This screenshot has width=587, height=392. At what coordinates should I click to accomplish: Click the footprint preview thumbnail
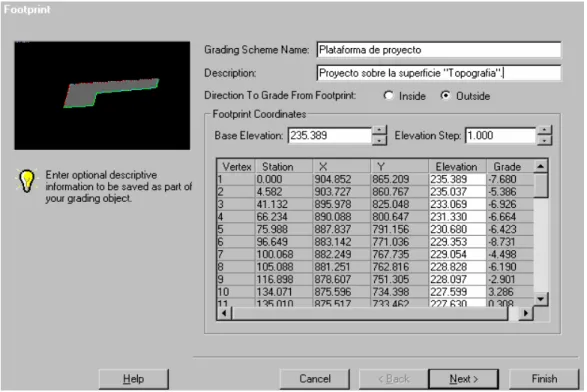click(102, 95)
